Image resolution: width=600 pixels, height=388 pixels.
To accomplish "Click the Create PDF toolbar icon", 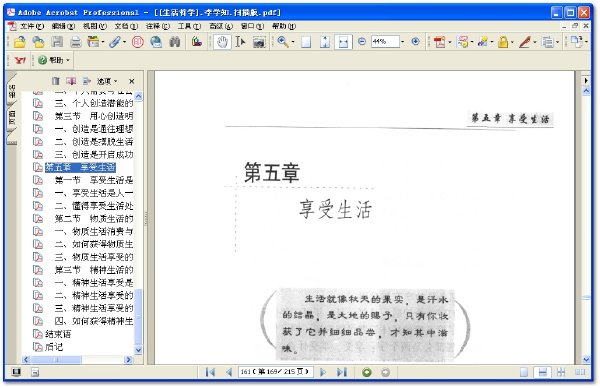I will click(439, 42).
